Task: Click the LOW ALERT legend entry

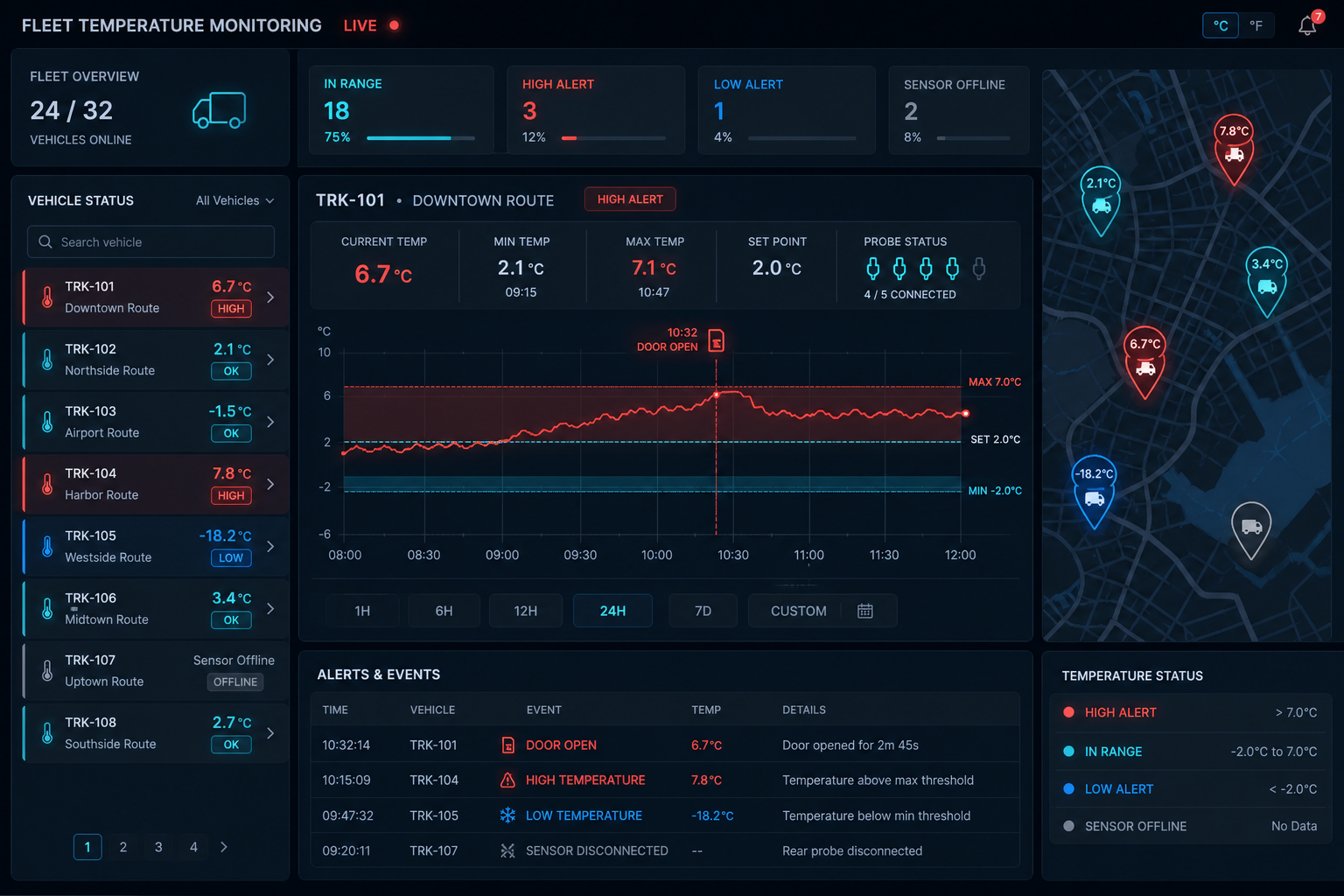Action: coord(1190,788)
